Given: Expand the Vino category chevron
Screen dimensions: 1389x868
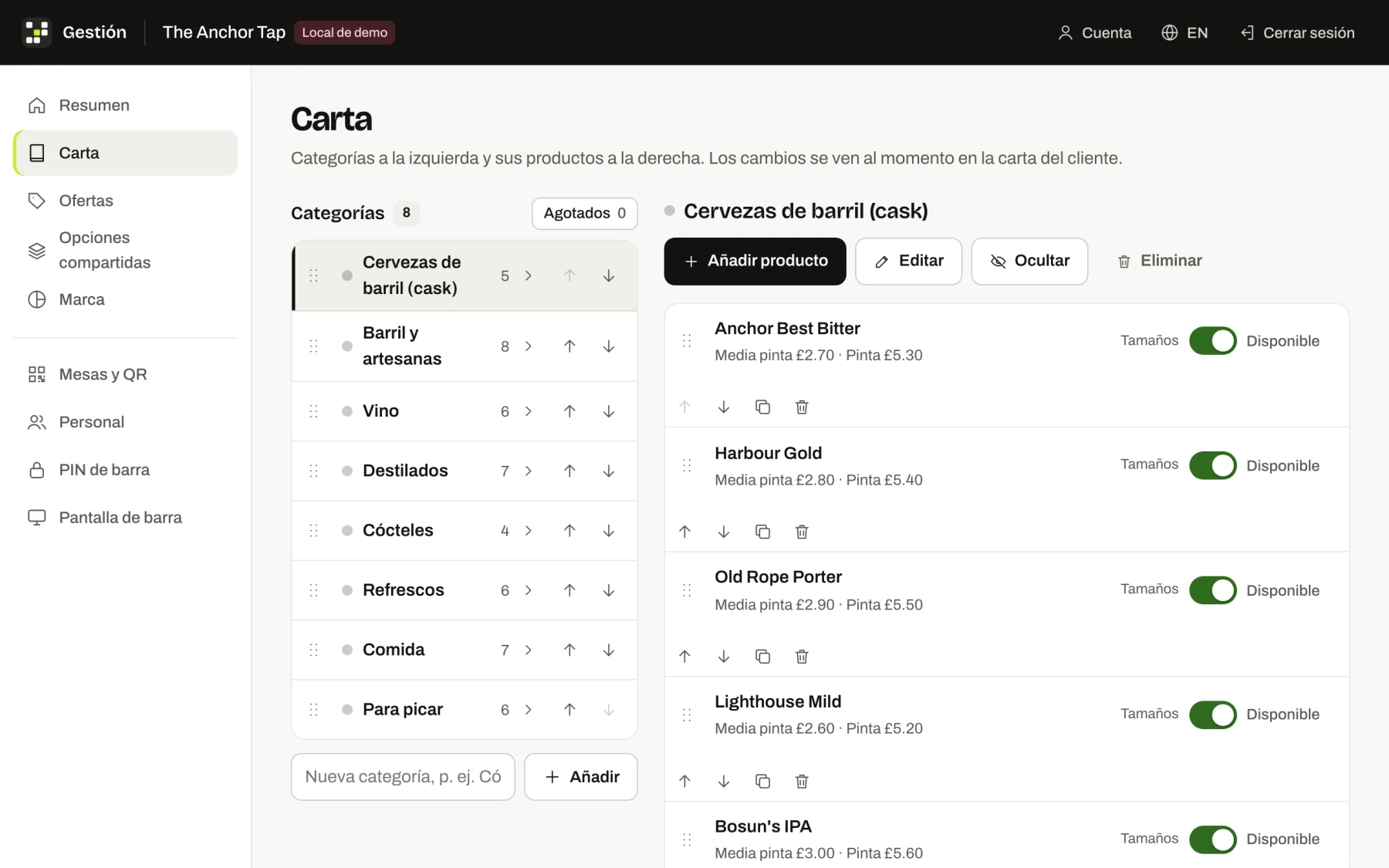Looking at the screenshot, I should [529, 411].
